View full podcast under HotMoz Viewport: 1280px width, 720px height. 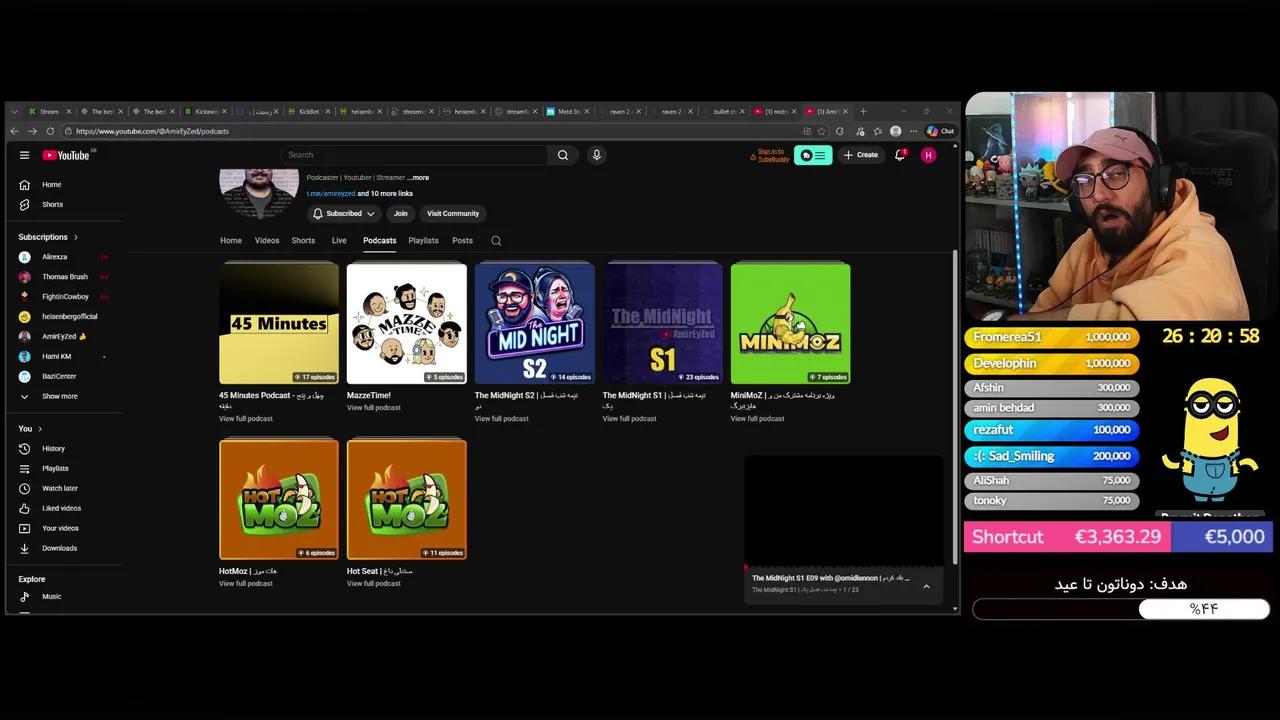point(246,583)
